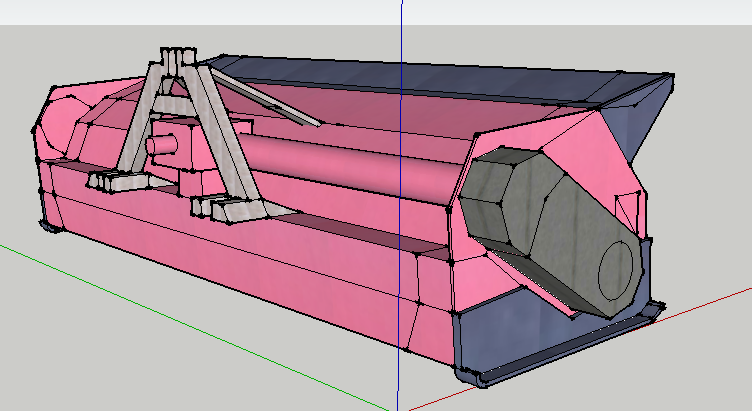
Task: Pick the short pink cylinder stub near the hitch
Action: coord(162,145)
